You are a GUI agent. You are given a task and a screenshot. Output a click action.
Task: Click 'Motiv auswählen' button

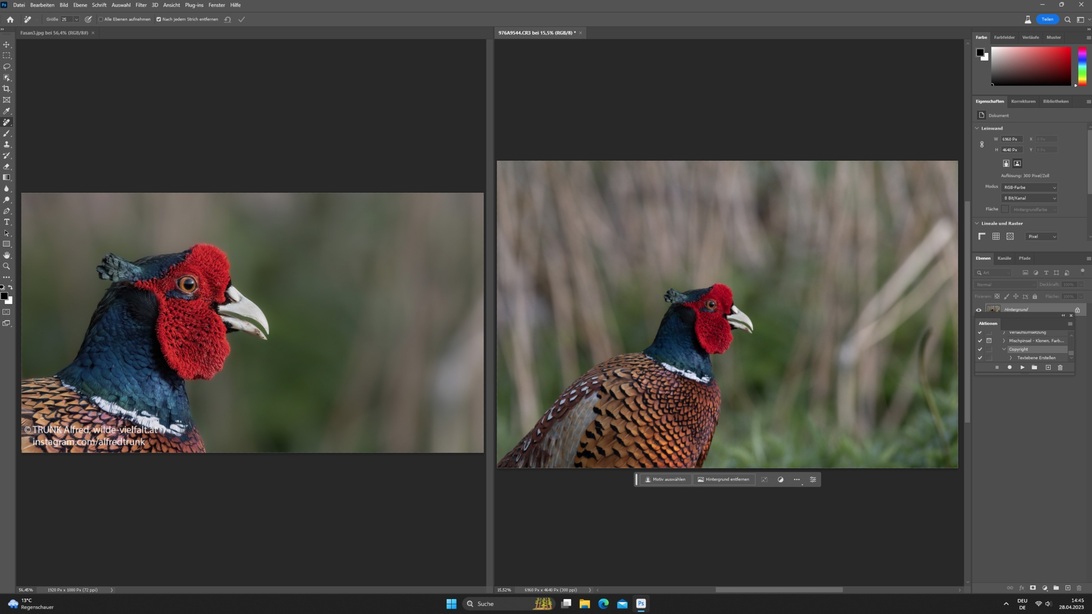(666, 480)
